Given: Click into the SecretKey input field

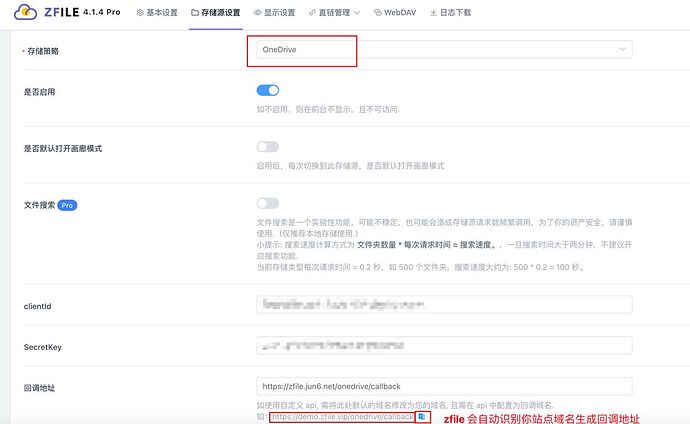Looking at the screenshot, I should click(444, 345).
